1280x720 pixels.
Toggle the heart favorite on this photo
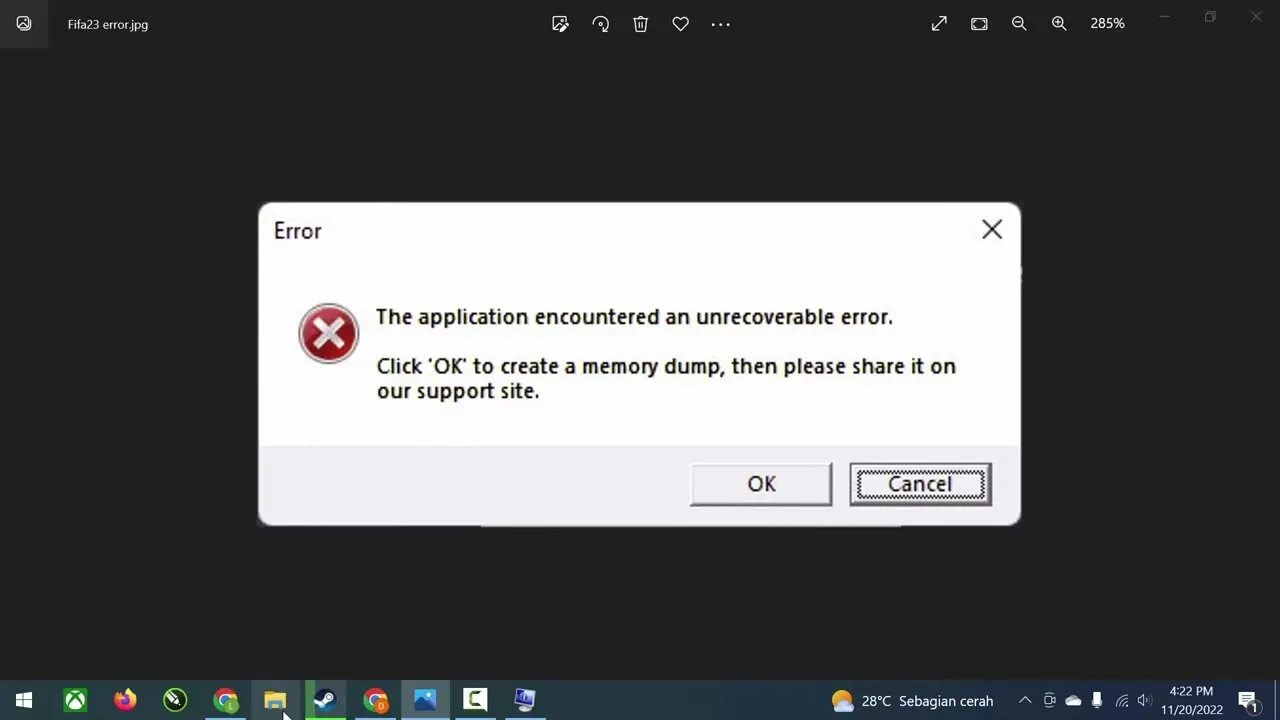tap(680, 24)
